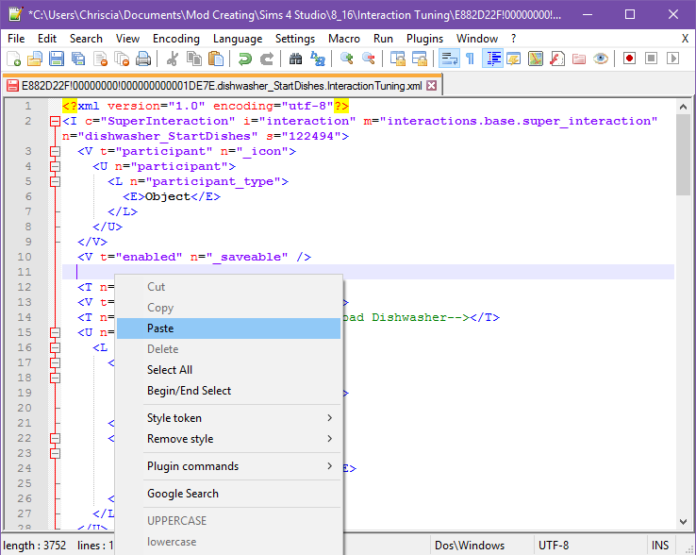Click the New file toolbar icon

pyautogui.click(x=14, y=59)
